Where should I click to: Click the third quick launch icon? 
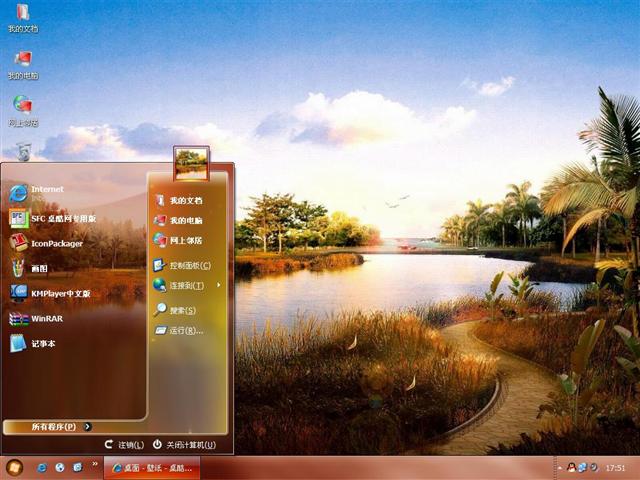[78, 468]
